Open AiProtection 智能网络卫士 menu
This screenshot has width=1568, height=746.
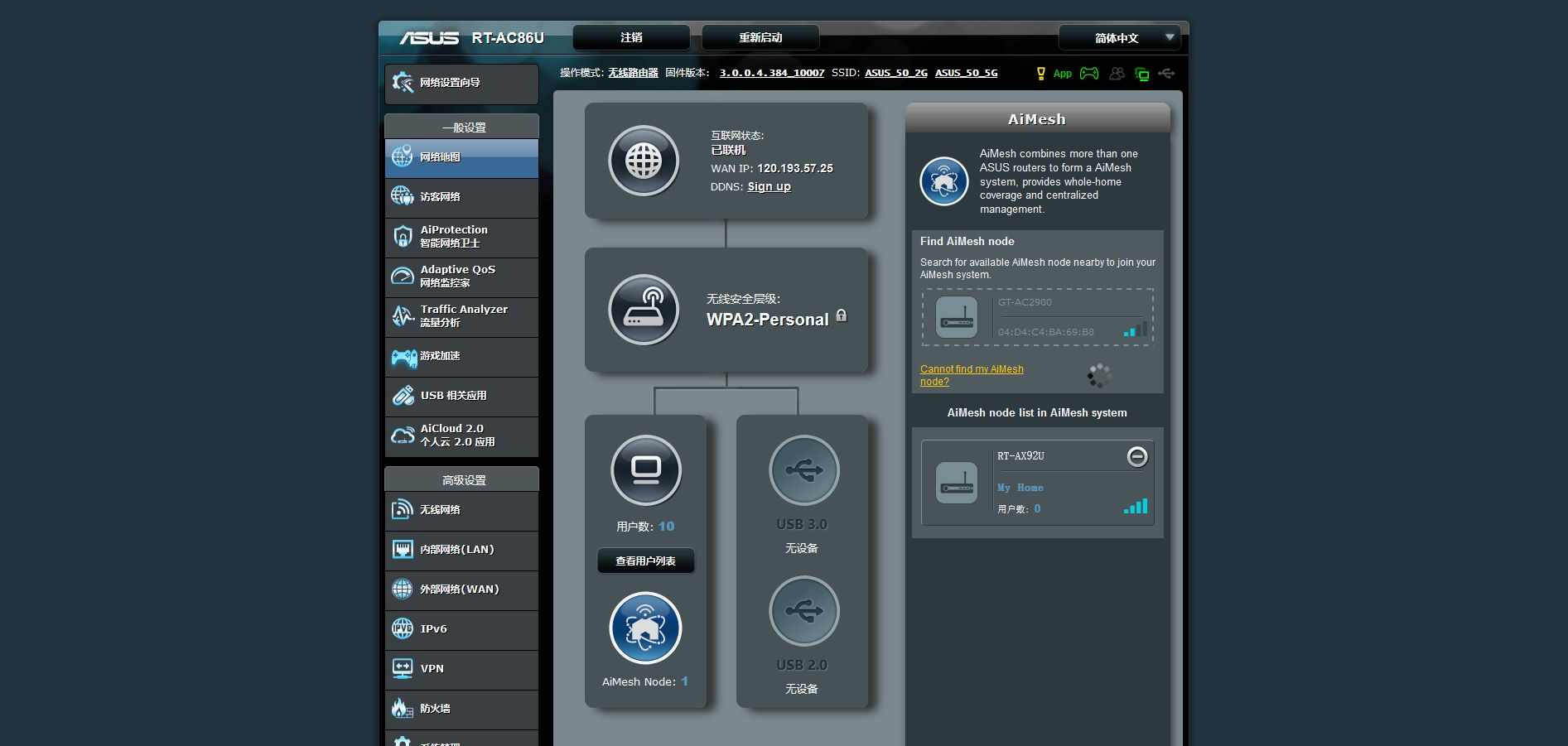(x=461, y=237)
